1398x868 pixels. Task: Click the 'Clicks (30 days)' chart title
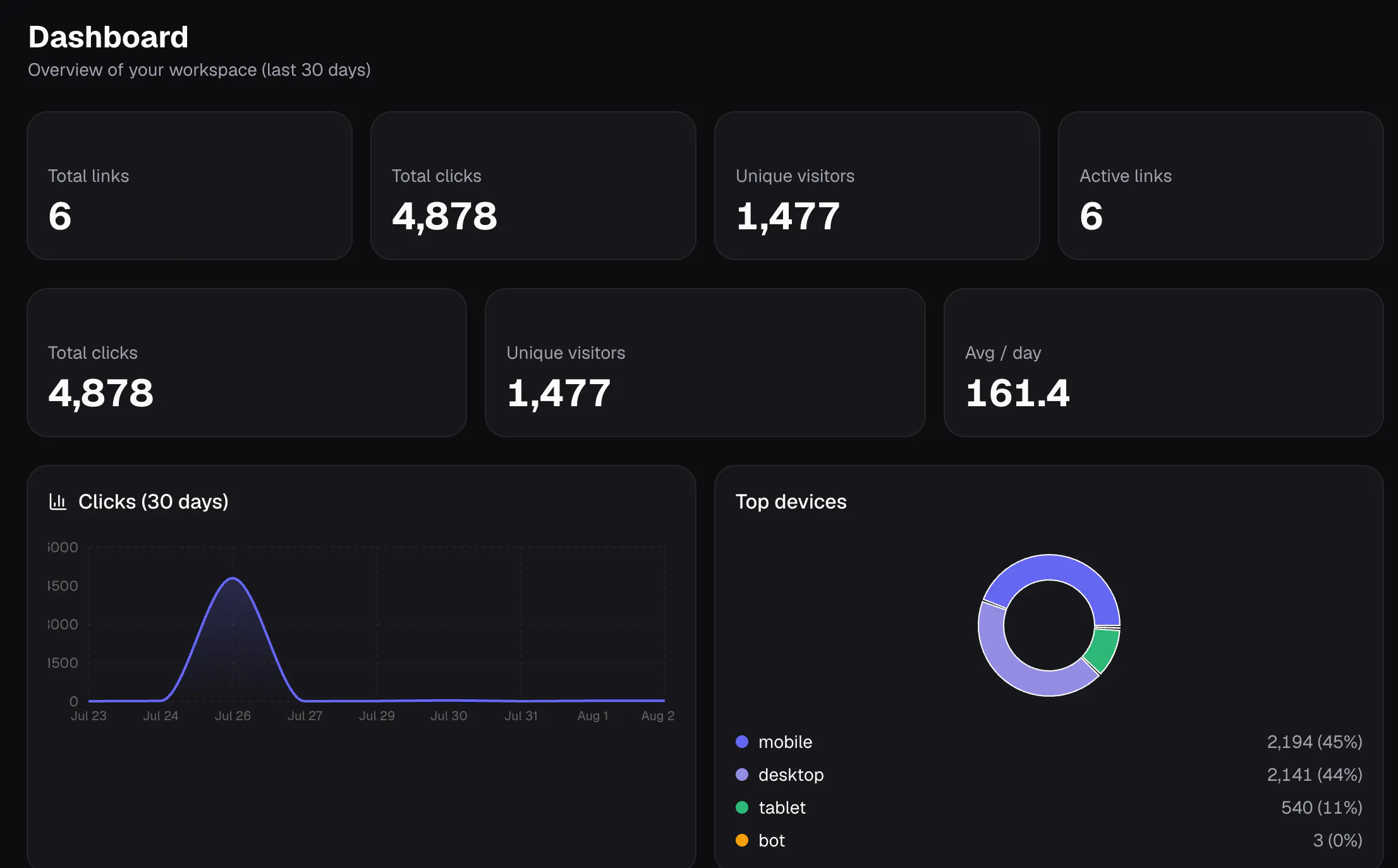[x=154, y=502]
